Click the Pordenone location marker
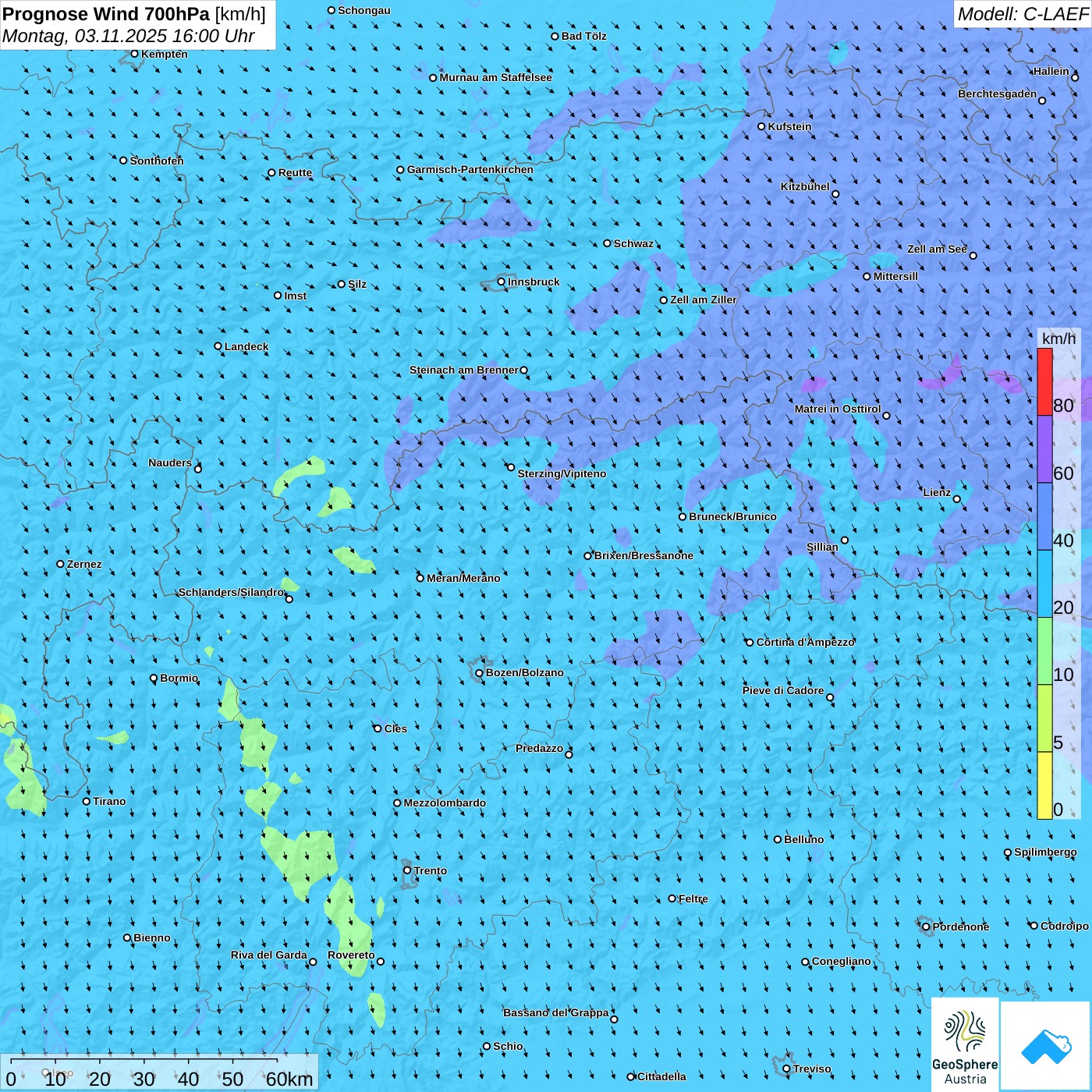1092x1092 pixels. (x=927, y=927)
